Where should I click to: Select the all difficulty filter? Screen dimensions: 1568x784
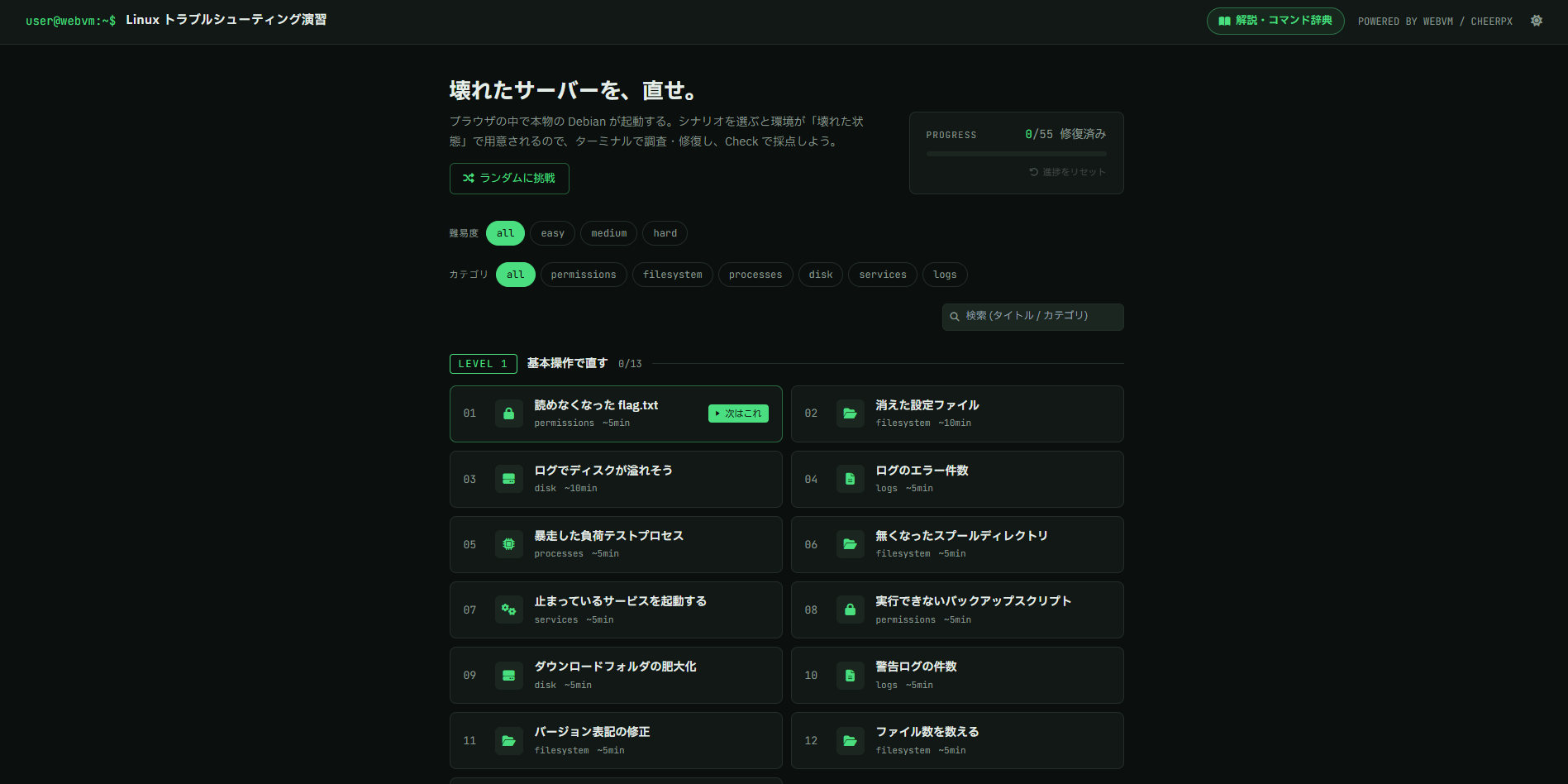pyautogui.click(x=505, y=233)
